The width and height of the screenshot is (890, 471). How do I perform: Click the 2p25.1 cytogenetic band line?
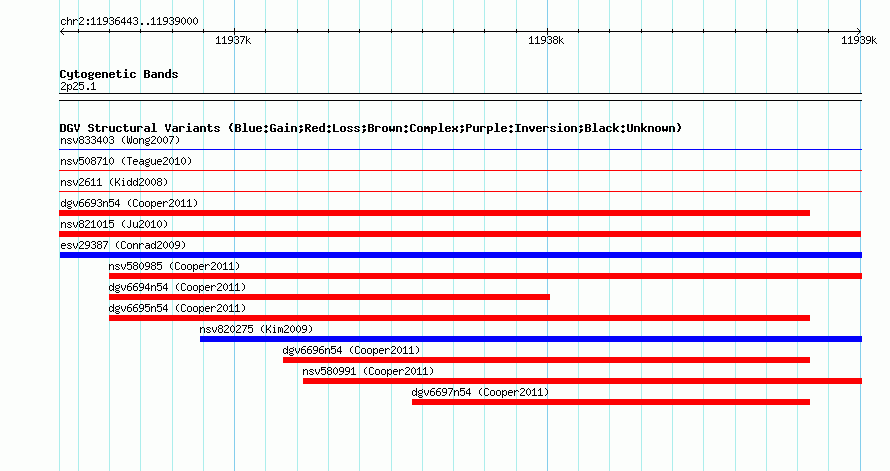(460, 97)
